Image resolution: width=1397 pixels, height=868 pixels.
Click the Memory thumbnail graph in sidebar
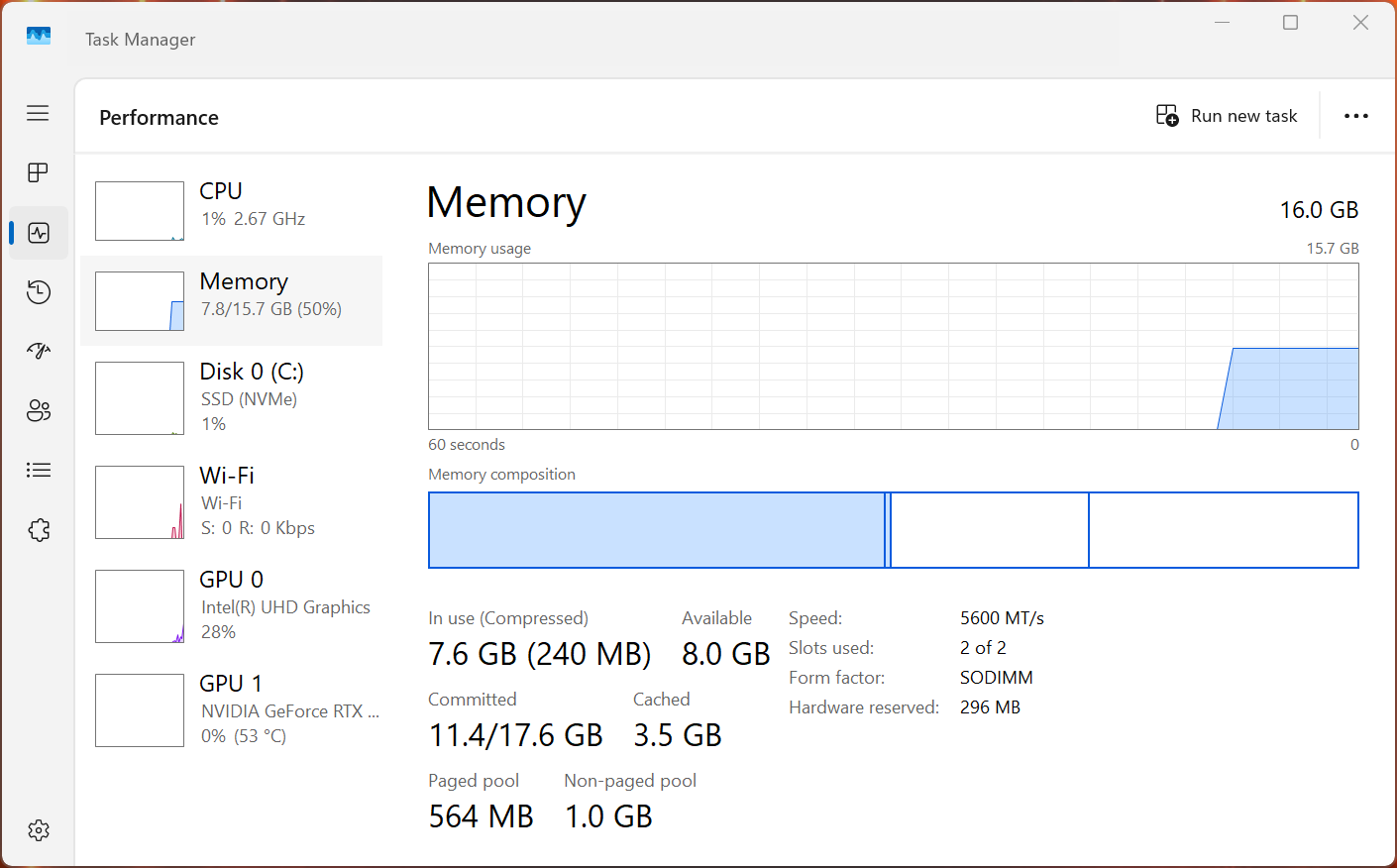(140, 301)
